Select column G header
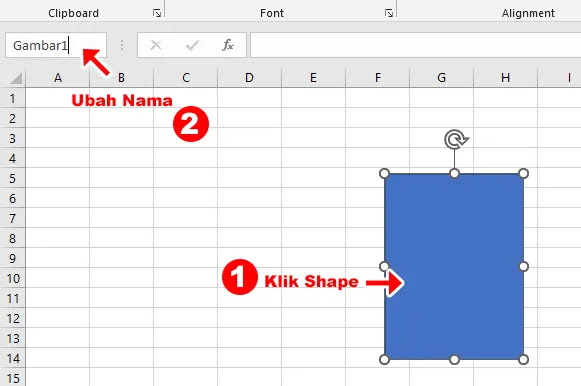 pos(441,78)
